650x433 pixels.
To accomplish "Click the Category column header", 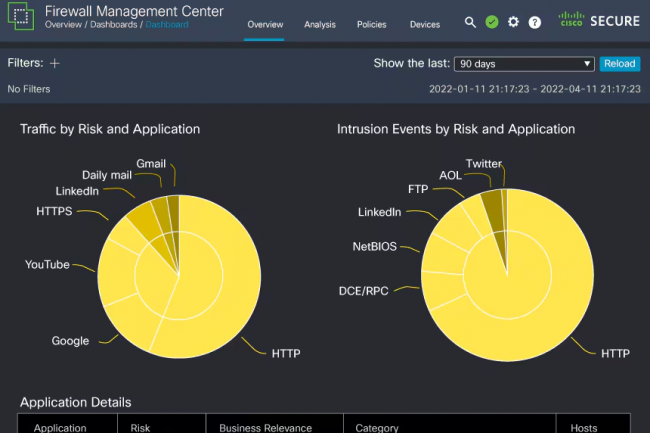I will pos(376,427).
